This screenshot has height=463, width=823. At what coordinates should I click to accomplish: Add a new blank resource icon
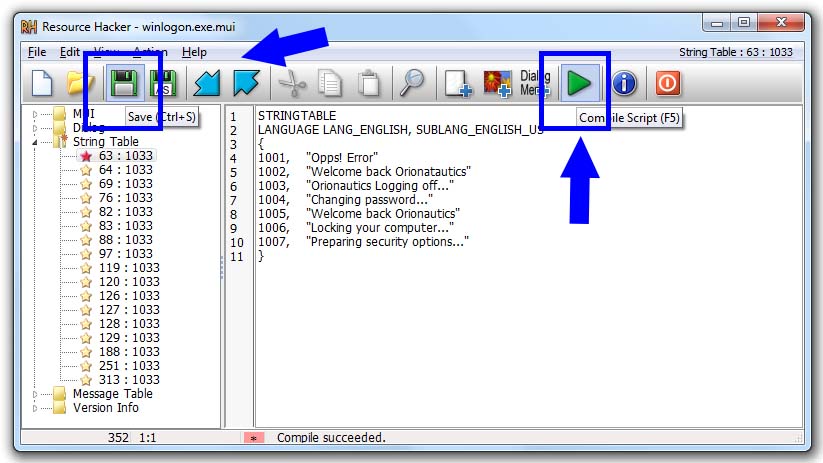click(458, 83)
